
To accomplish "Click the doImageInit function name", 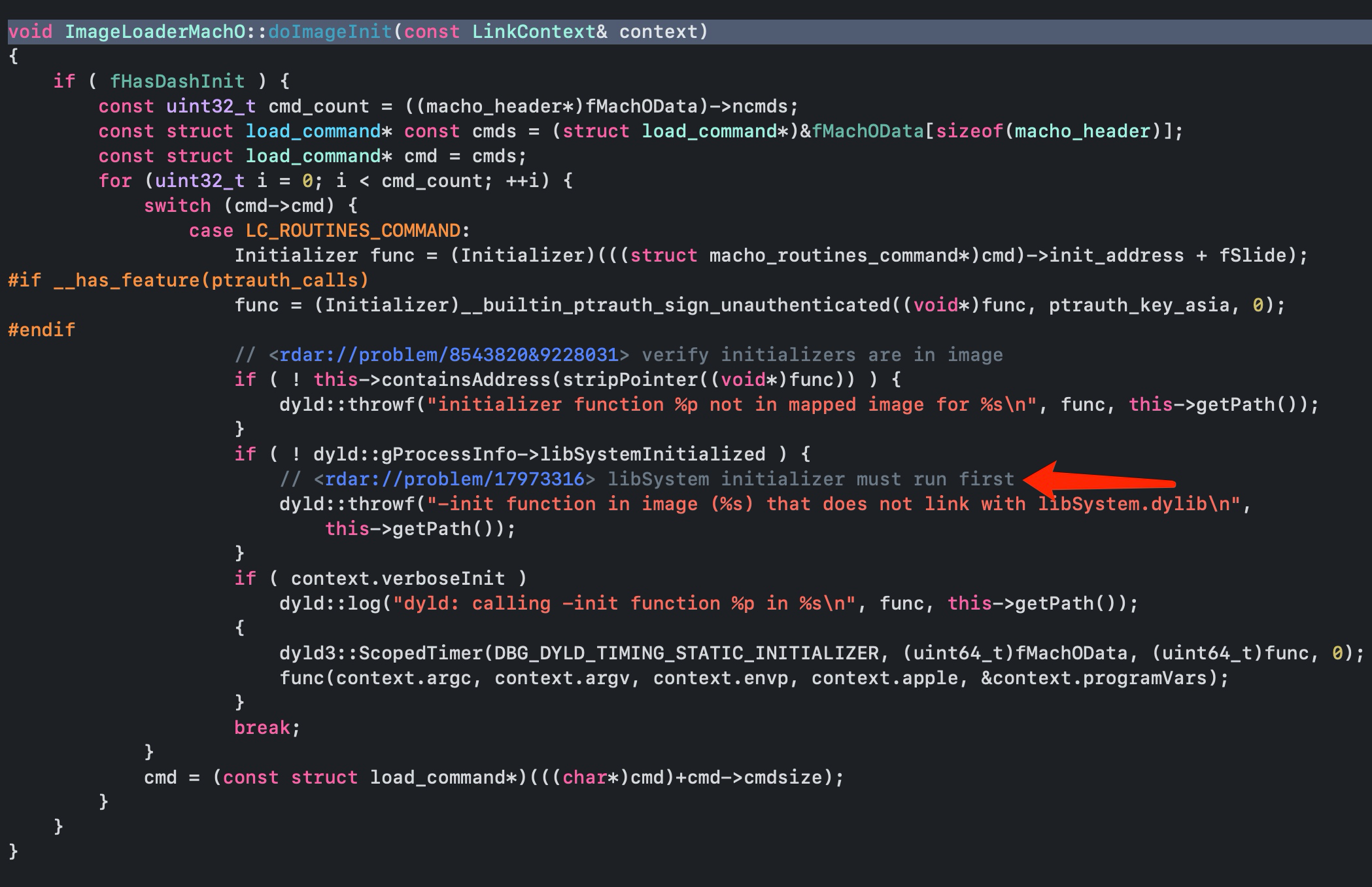I will click(x=330, y=32).
